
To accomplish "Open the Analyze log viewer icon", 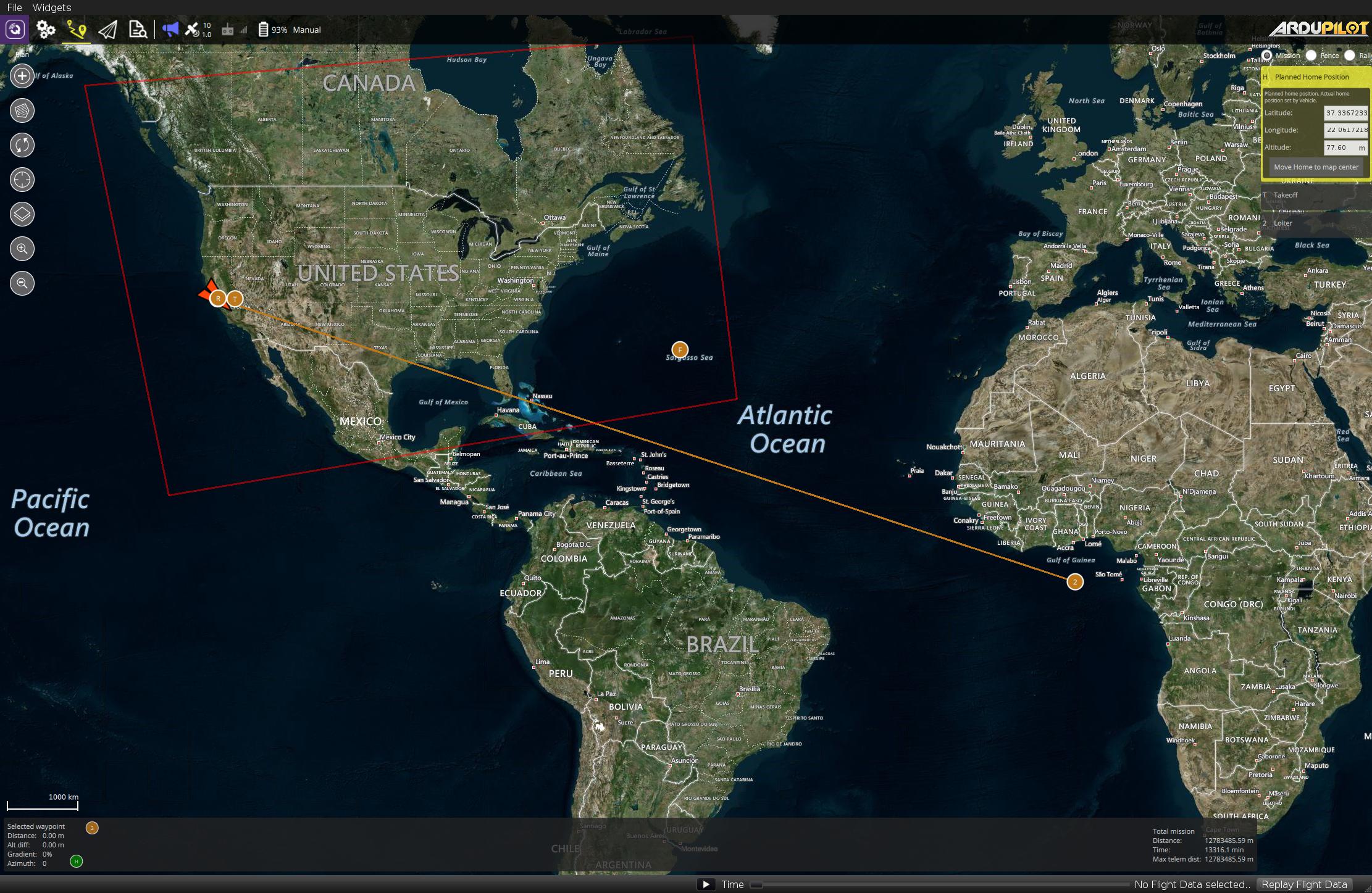I will (x=138, y=29).
